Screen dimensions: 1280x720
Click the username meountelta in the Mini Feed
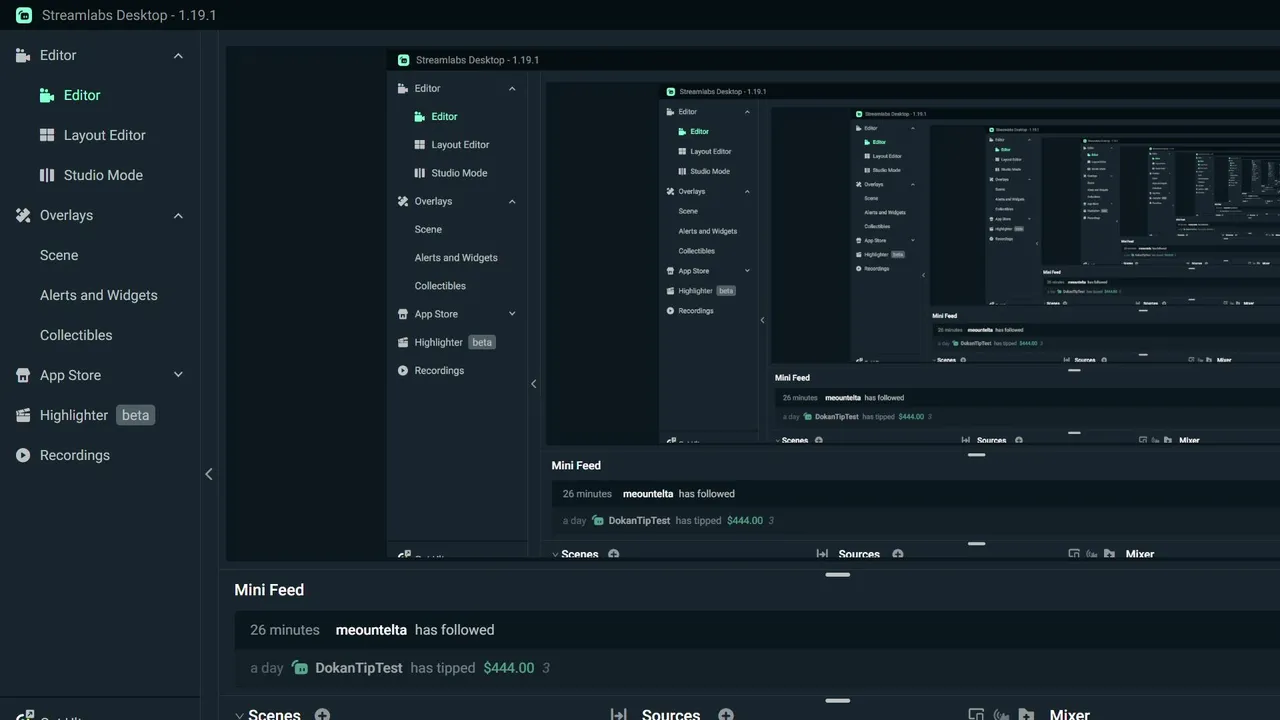click(x=371, y=630)
